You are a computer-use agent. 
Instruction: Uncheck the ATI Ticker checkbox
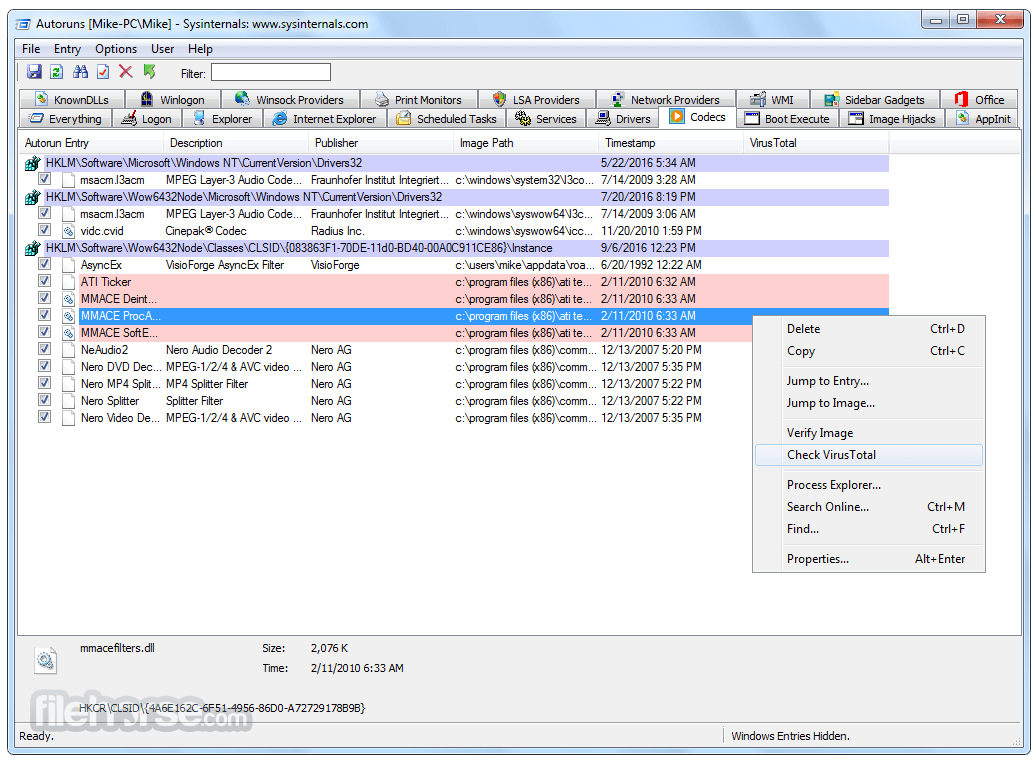pyautogui.click(x=44, y=281)
